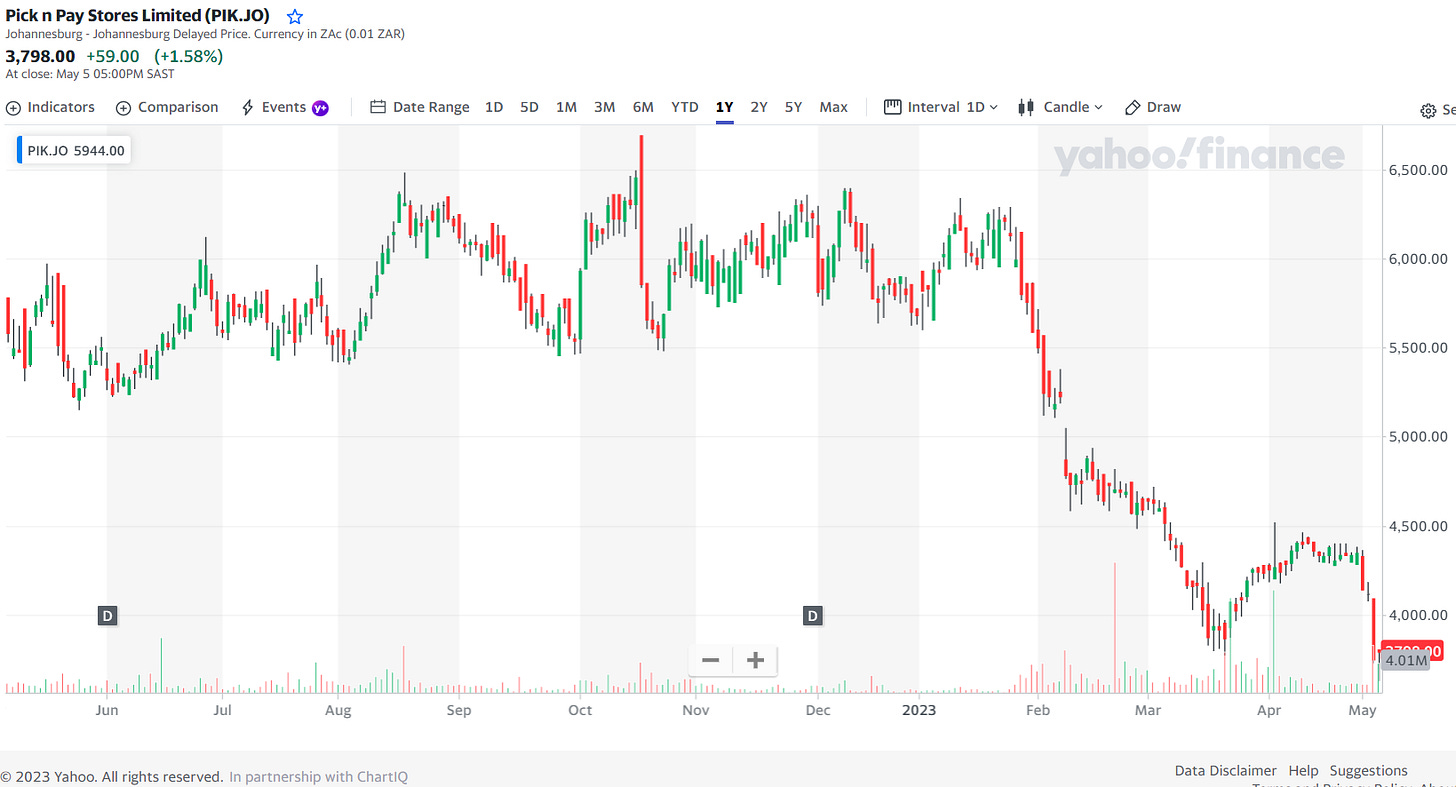Open the Indicators menu
The image size is (1456, 787).
point(50,107)
